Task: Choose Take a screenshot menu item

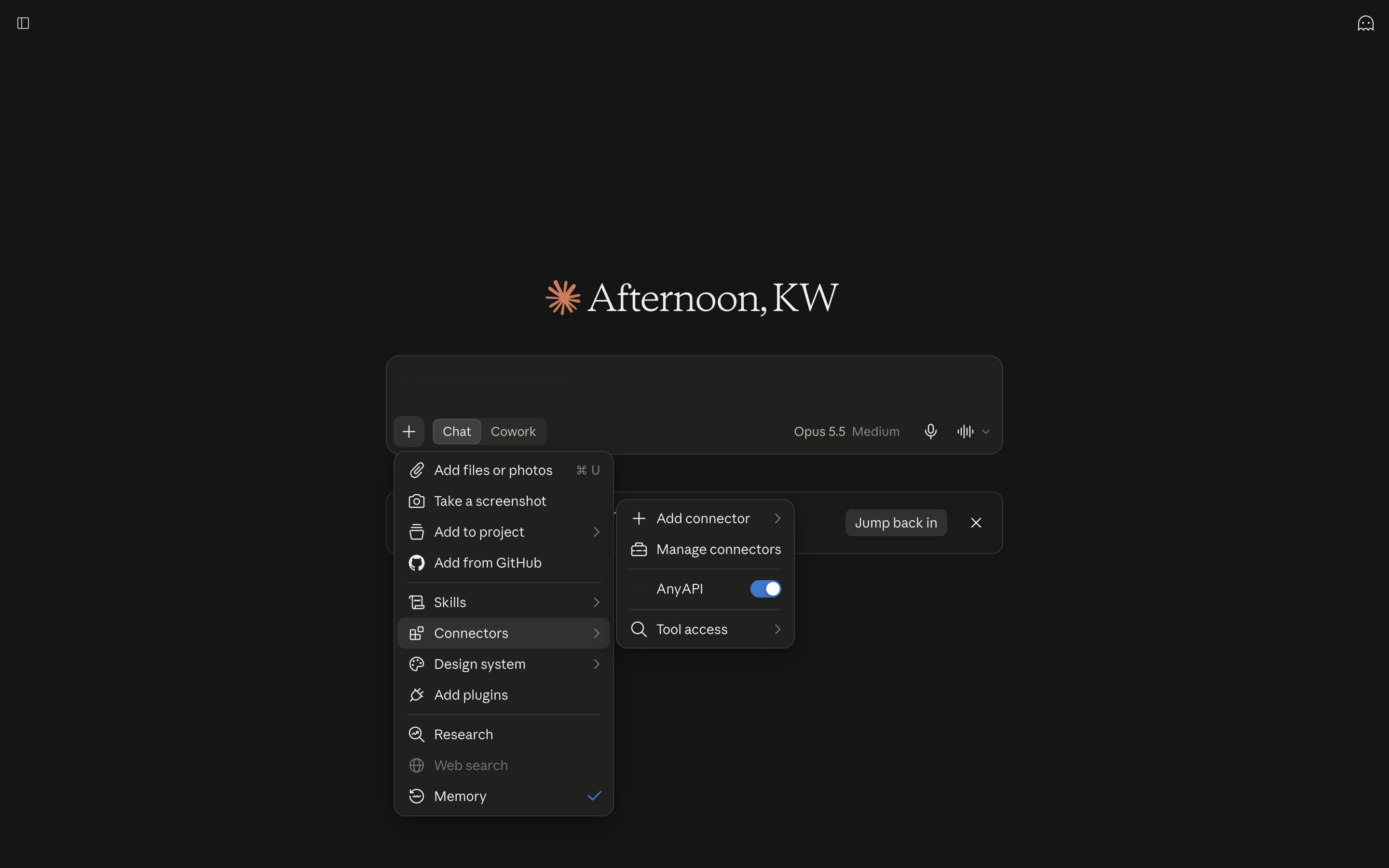Action: (x=504, y=501)
